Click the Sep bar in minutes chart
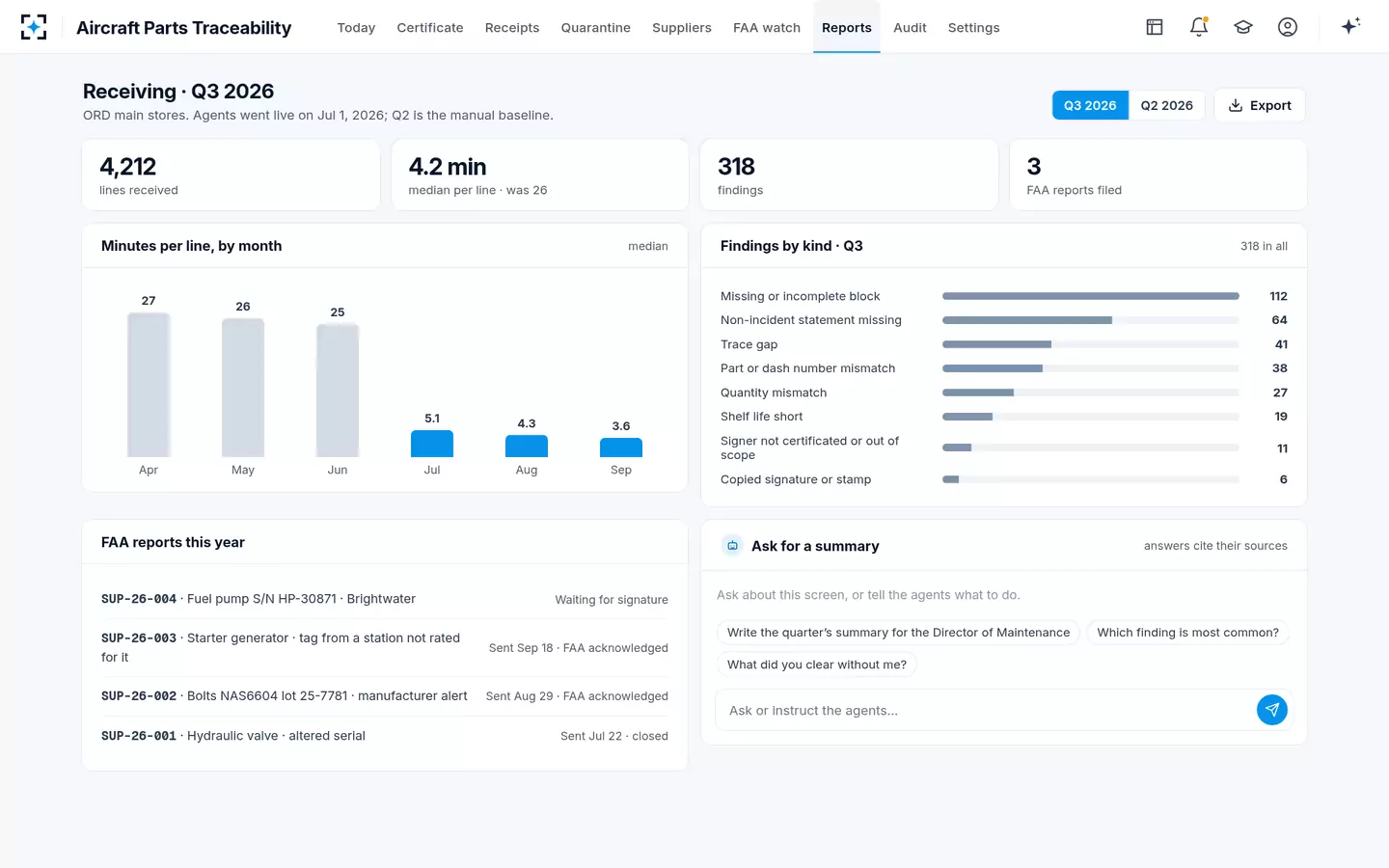This screenshot has width=1389, height=868. (621, 448)
